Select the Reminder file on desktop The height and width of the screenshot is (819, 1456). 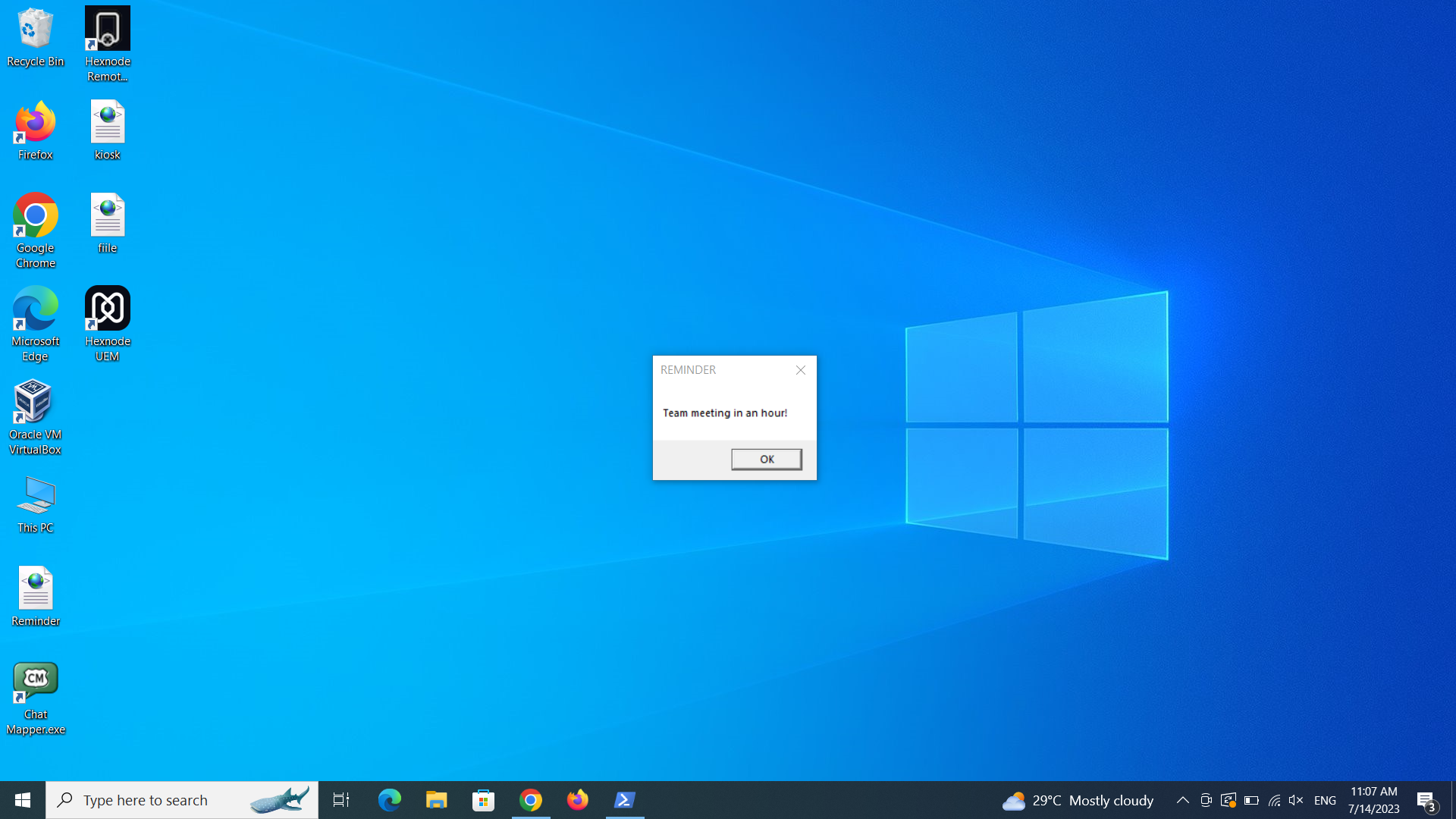tap(36, 597)
